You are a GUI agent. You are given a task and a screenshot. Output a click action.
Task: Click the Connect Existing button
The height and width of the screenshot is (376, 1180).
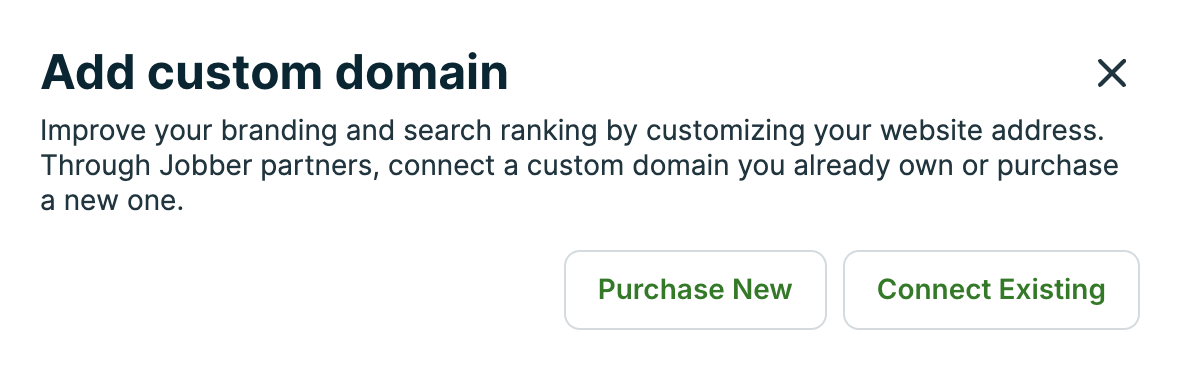coord(991,290)
